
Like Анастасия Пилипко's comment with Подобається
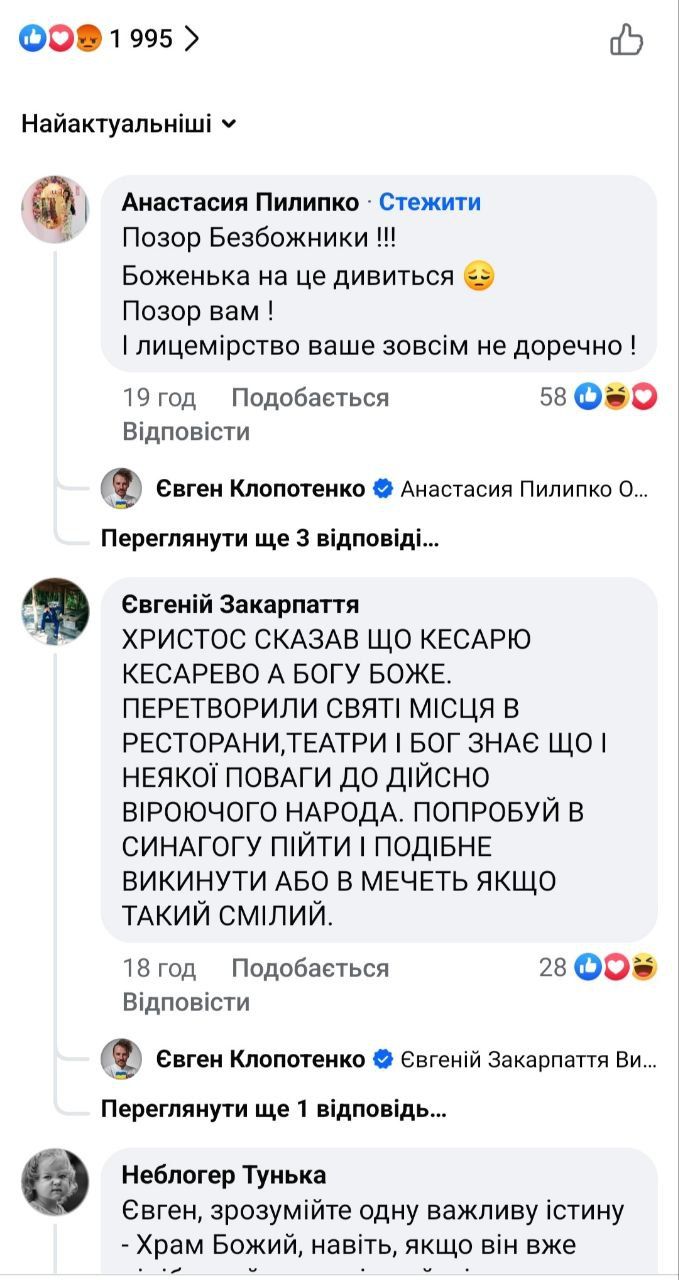coord(310,398)
